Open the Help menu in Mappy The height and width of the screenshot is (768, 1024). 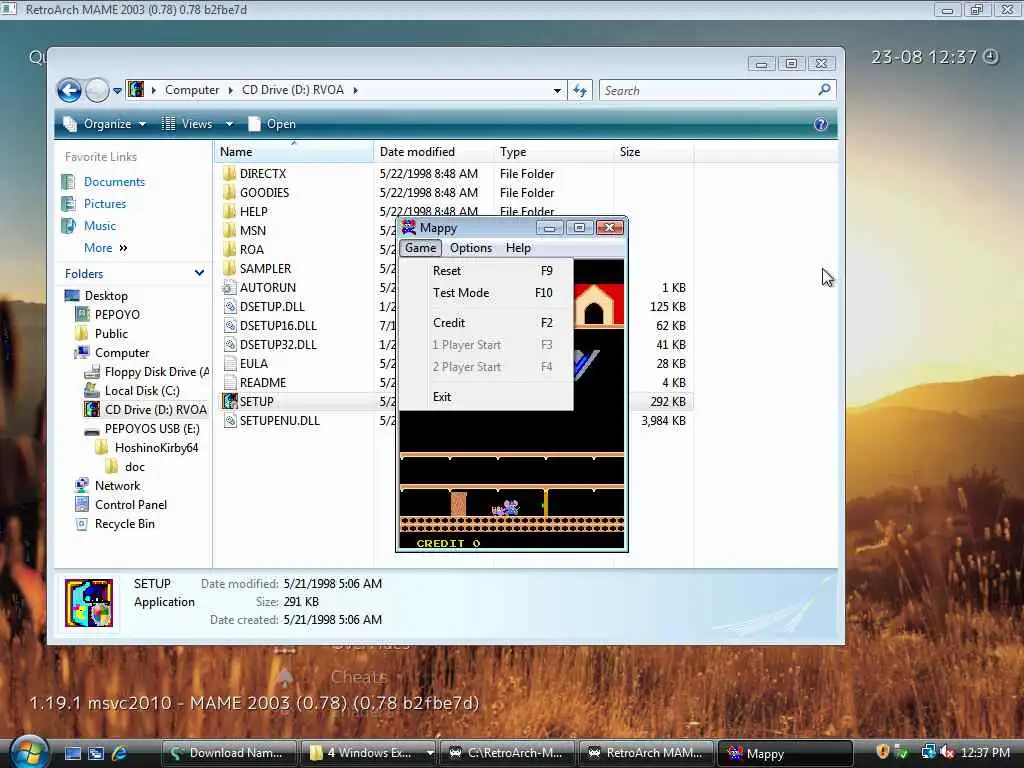pyautogui.click(x=518, y=248)
